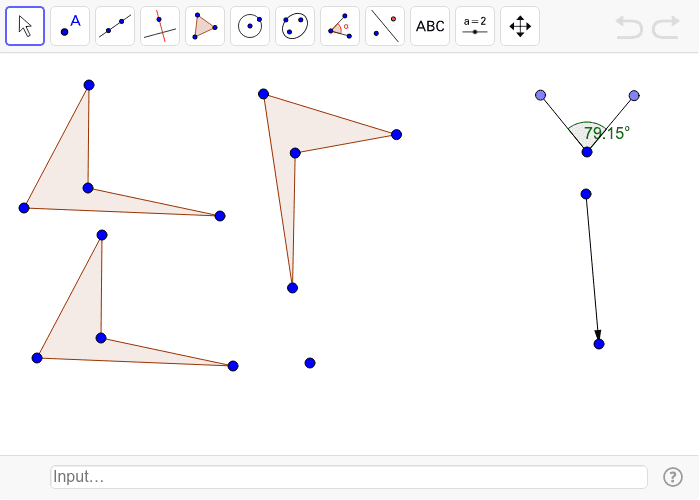Click the Redo arrow
This screenshot has height=500, width=700.
pyautogui.click(x=666, y=27)
